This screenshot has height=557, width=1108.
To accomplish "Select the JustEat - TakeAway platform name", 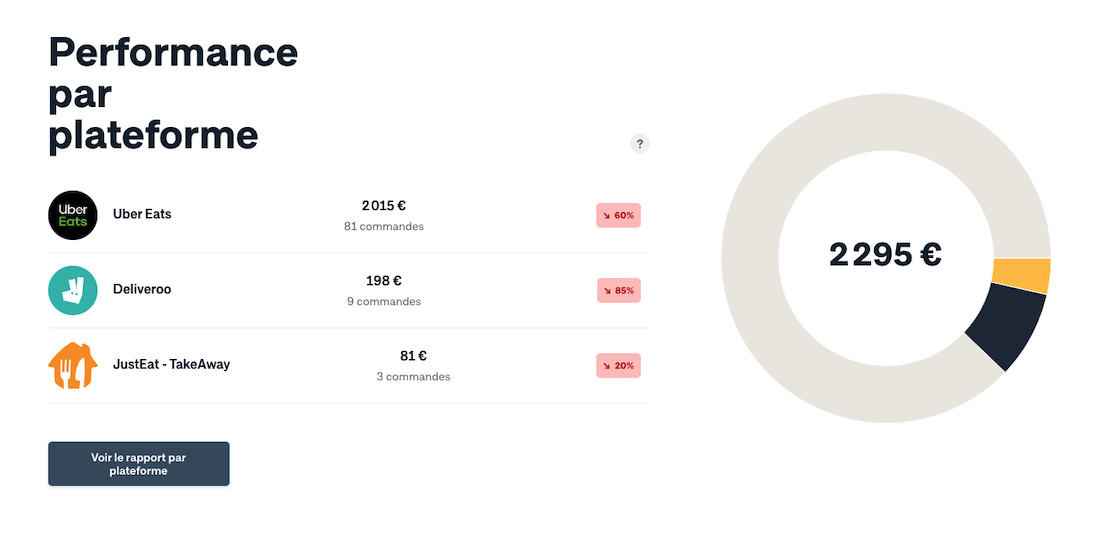I will pos(171,364).
